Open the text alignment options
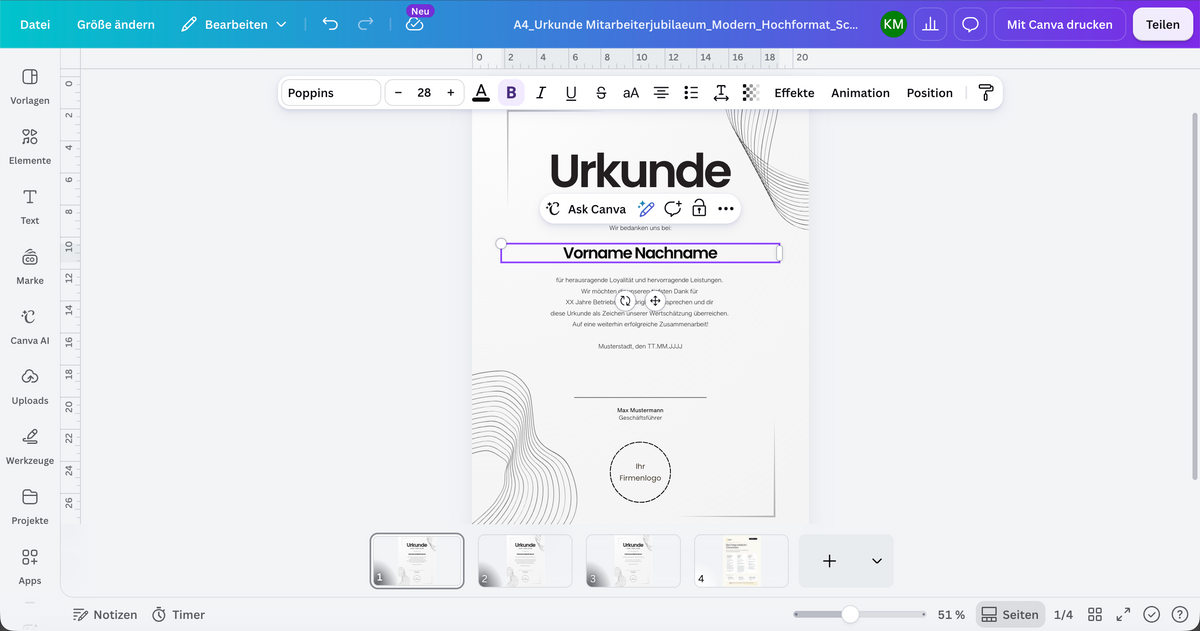Screen dimensions: 1200x631 tap(661, 93)
